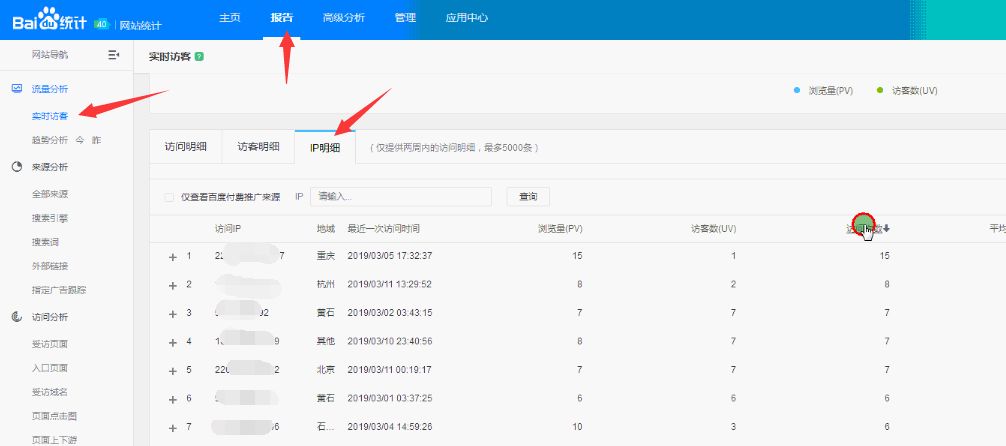Expand row 4 (其他) with plus sign
Image resolution: width=1006 pixels, height=446 pixels.
(x=172, y=343)
